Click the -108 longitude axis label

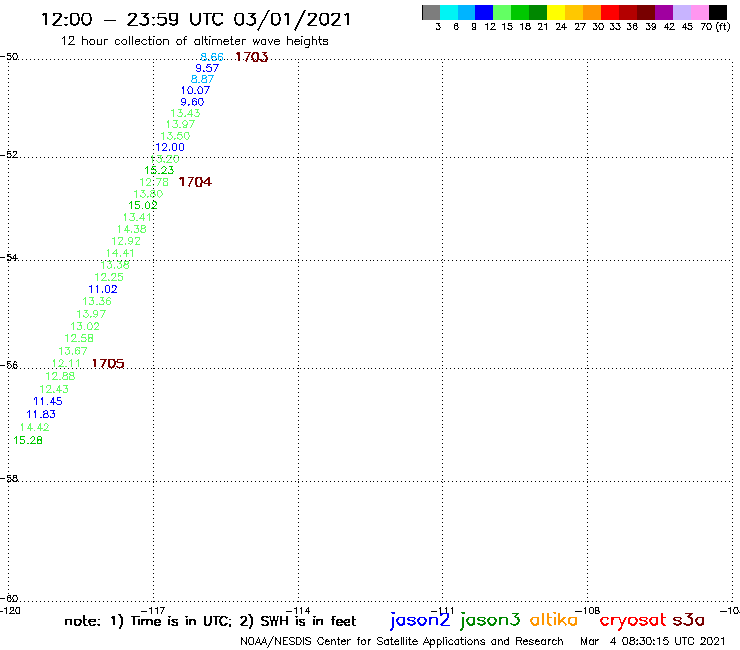[588, 610]
